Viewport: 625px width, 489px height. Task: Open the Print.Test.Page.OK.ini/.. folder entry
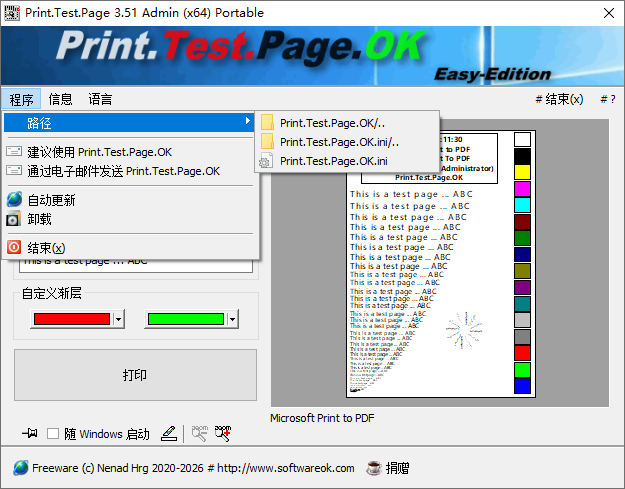tap(347, 142)
